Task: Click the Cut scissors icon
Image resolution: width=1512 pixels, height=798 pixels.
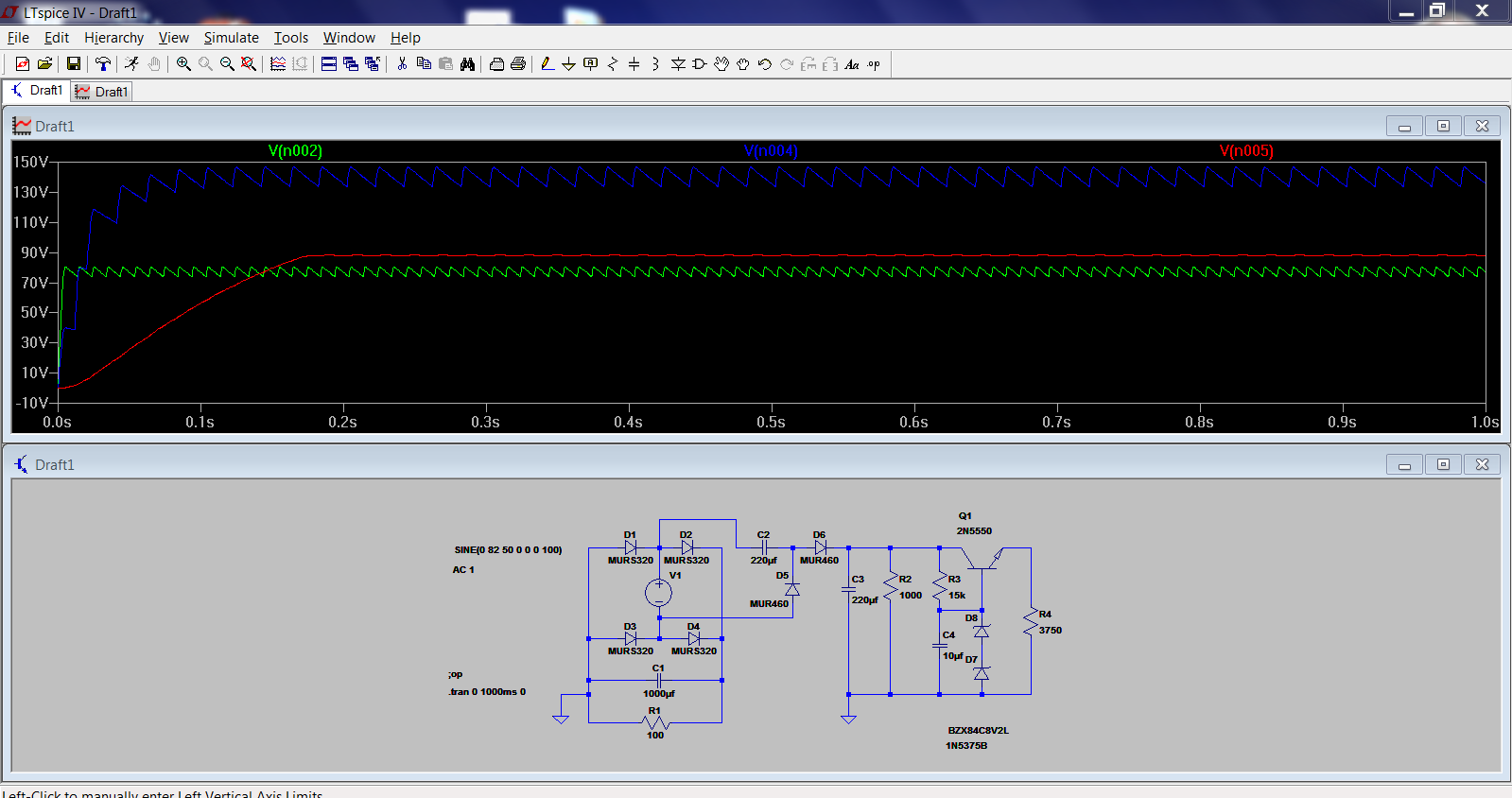Action: 402,63
